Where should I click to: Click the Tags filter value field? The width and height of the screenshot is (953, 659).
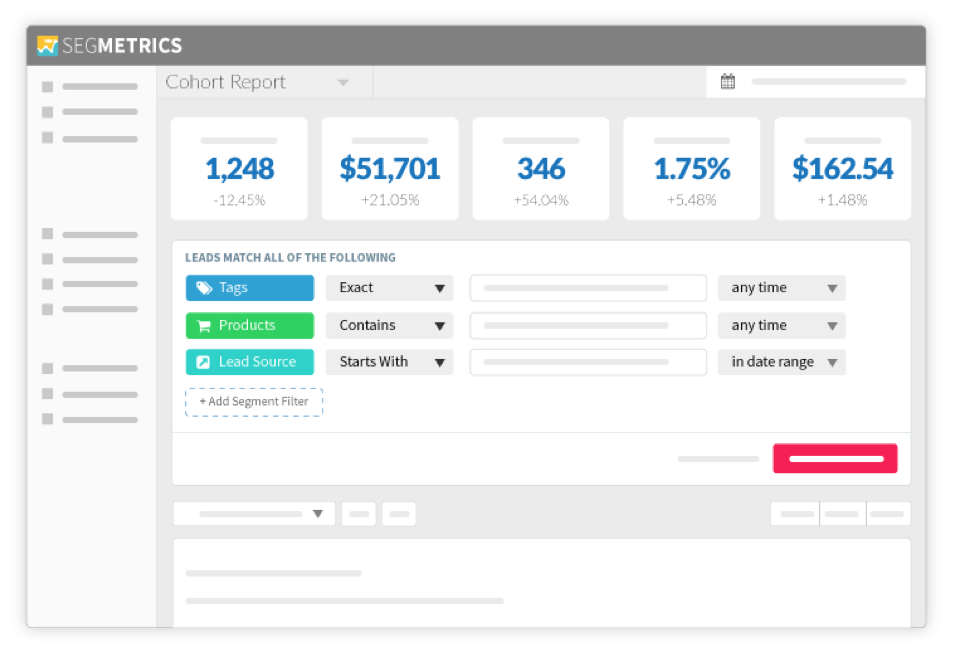(x=588, y=288)
